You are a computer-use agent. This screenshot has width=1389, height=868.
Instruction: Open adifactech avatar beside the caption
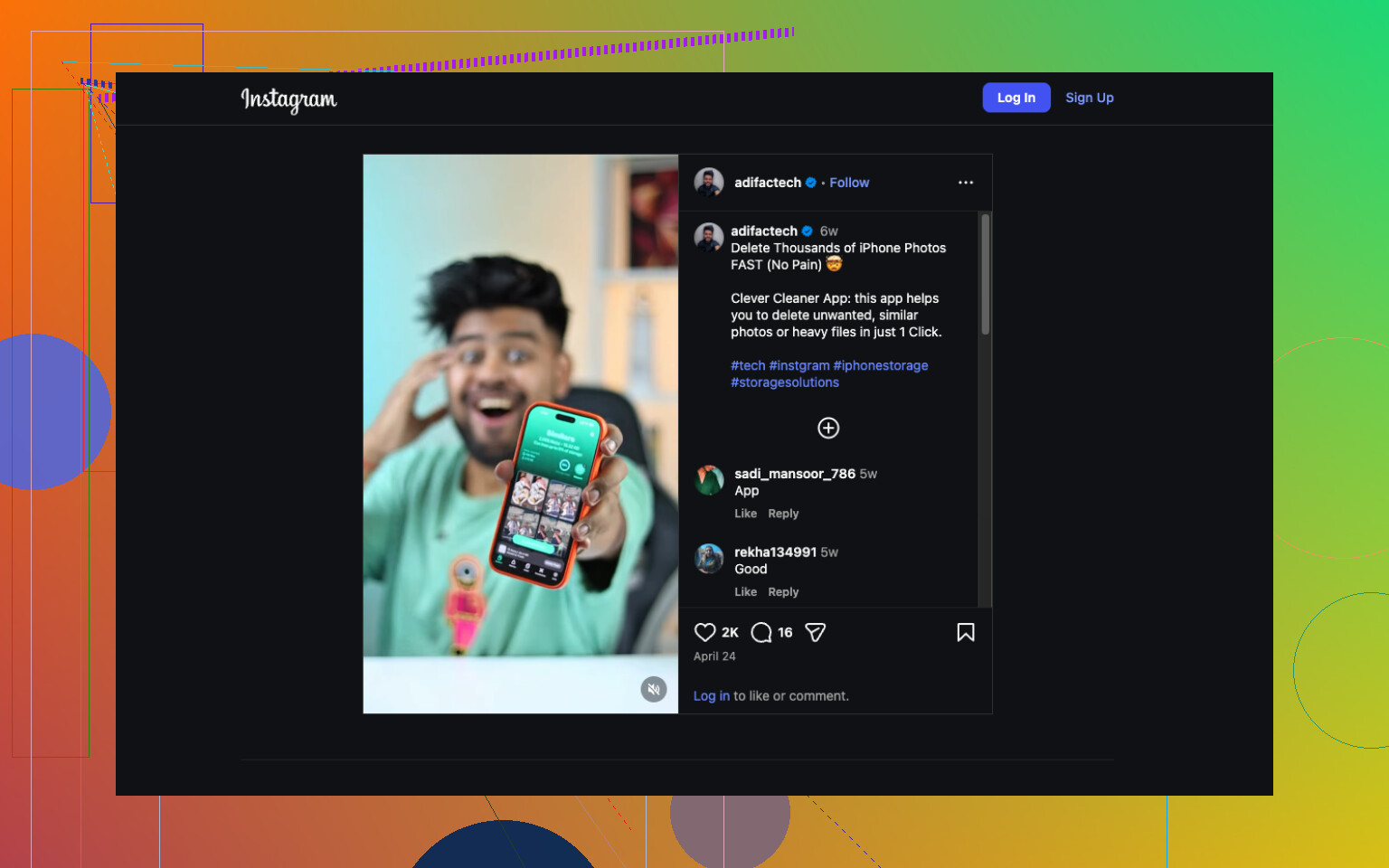[x=709, y=238]
